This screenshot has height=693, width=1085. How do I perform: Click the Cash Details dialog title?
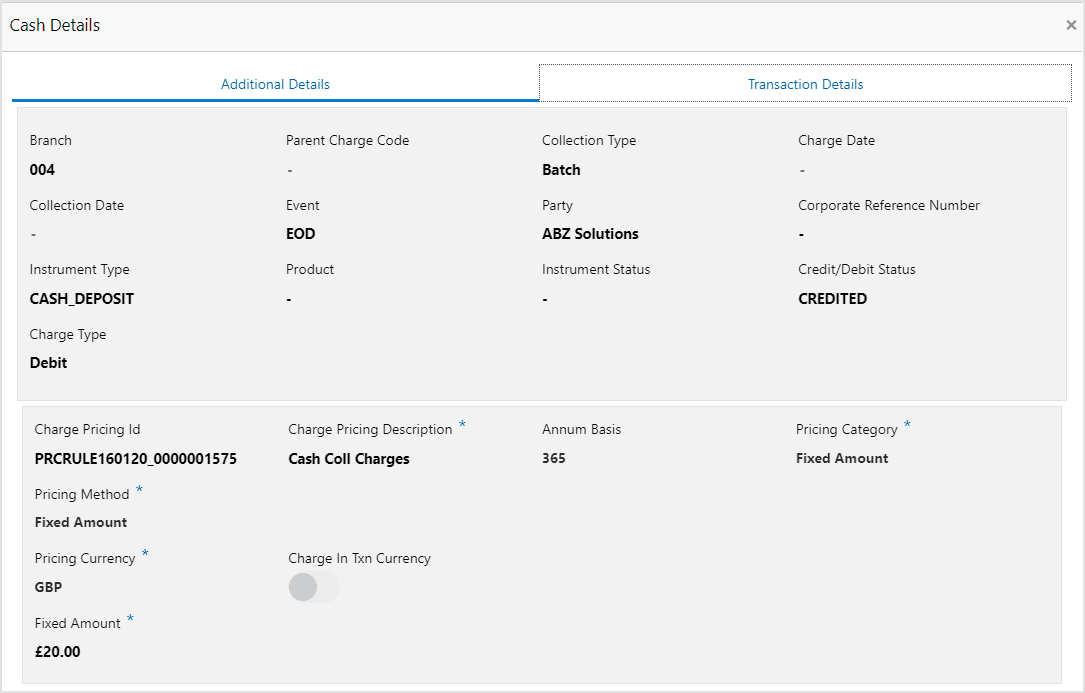[x=55, y=25]
